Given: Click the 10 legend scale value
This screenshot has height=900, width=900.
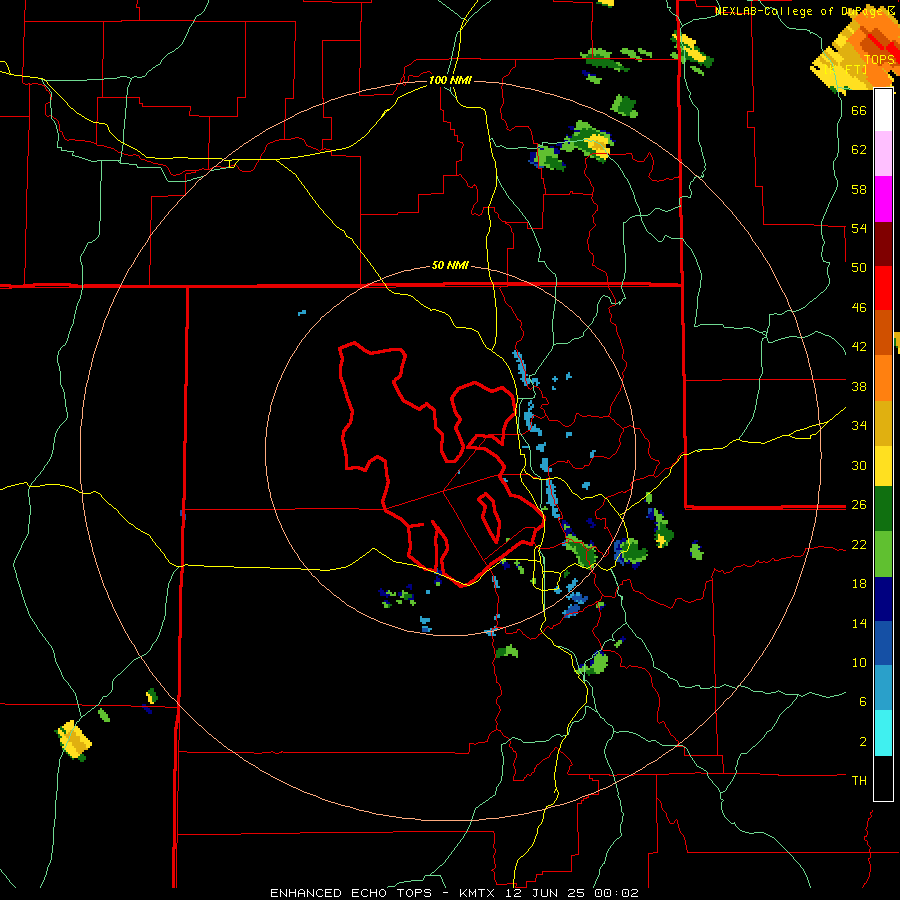Looking at the screenshot, I should point(859,662).
